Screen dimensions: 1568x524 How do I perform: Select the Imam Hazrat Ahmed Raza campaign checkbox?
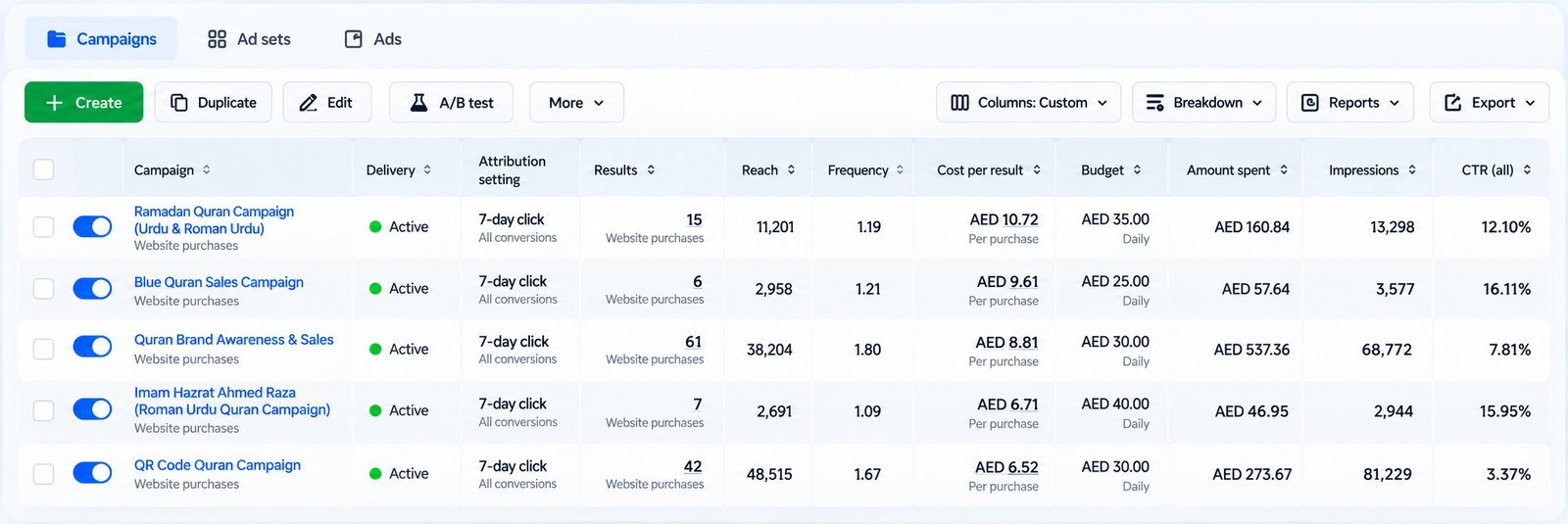coord(43,410)
